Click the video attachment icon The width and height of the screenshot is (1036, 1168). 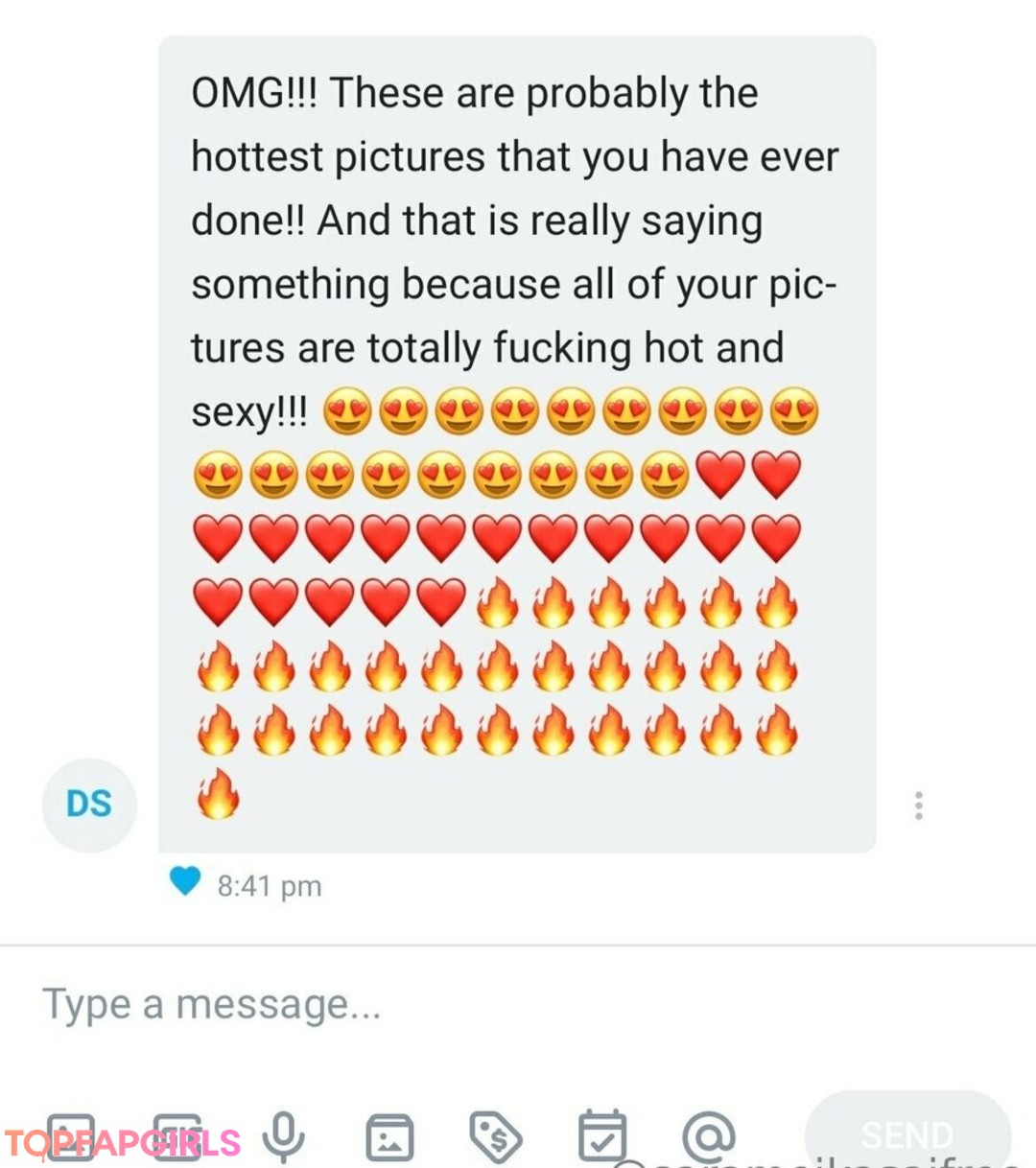coord(177,1137)
